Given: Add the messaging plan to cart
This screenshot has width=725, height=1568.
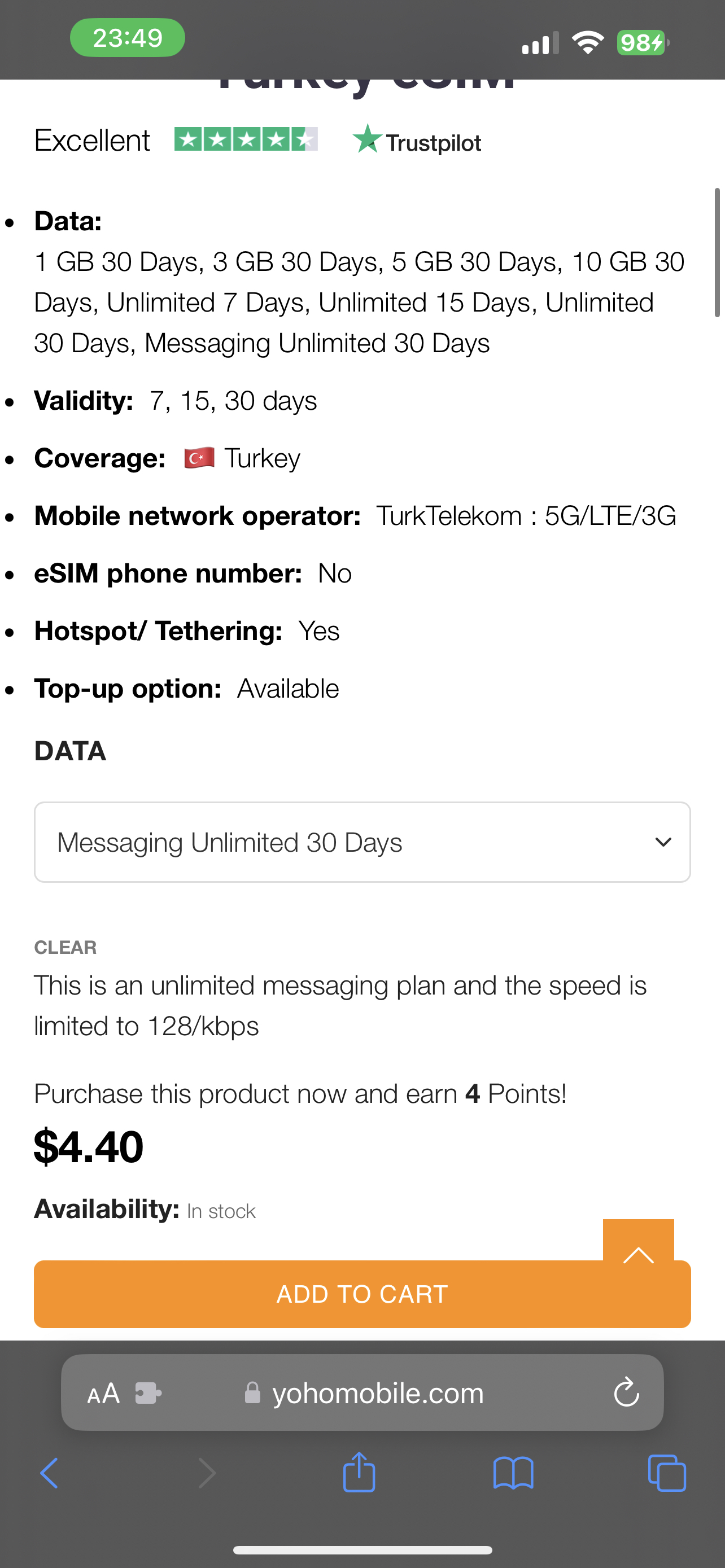Looking at the screenshot, I should (362, 1294).
